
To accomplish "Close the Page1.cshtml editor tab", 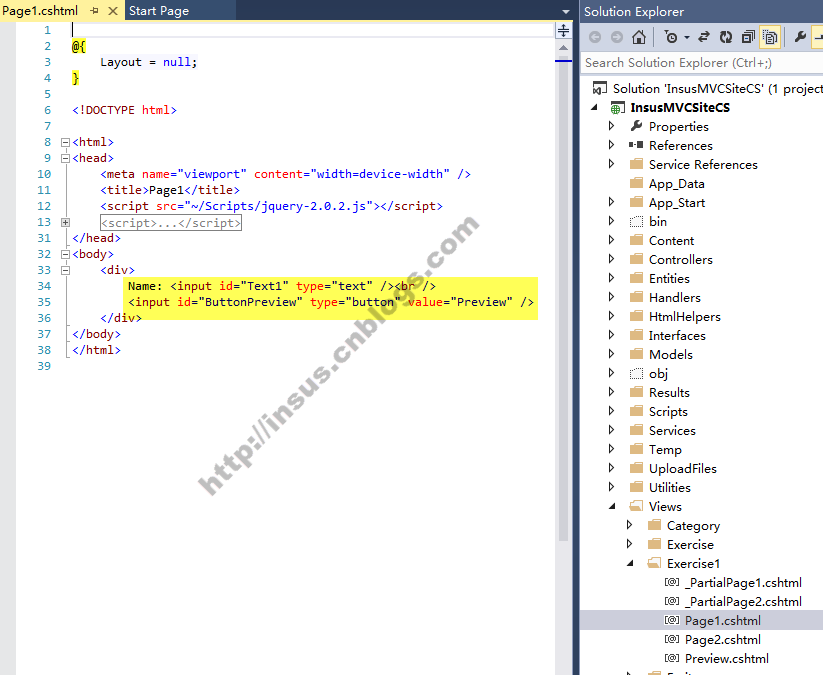I will pos(112,10).
